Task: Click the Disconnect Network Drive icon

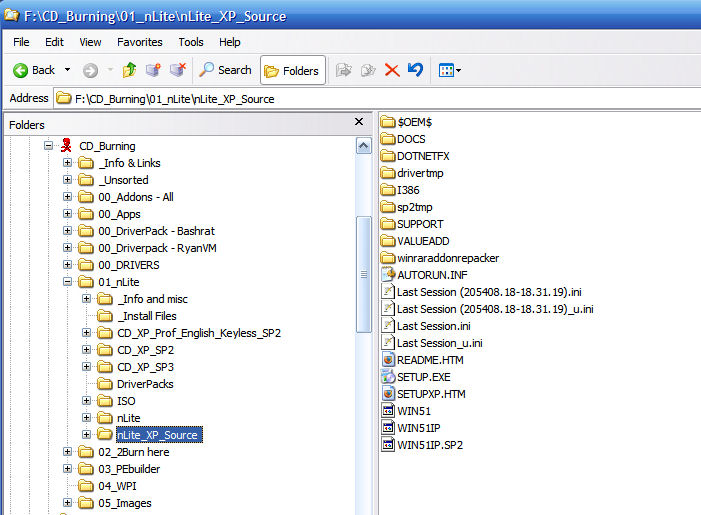Action: [x=177, y=70]
